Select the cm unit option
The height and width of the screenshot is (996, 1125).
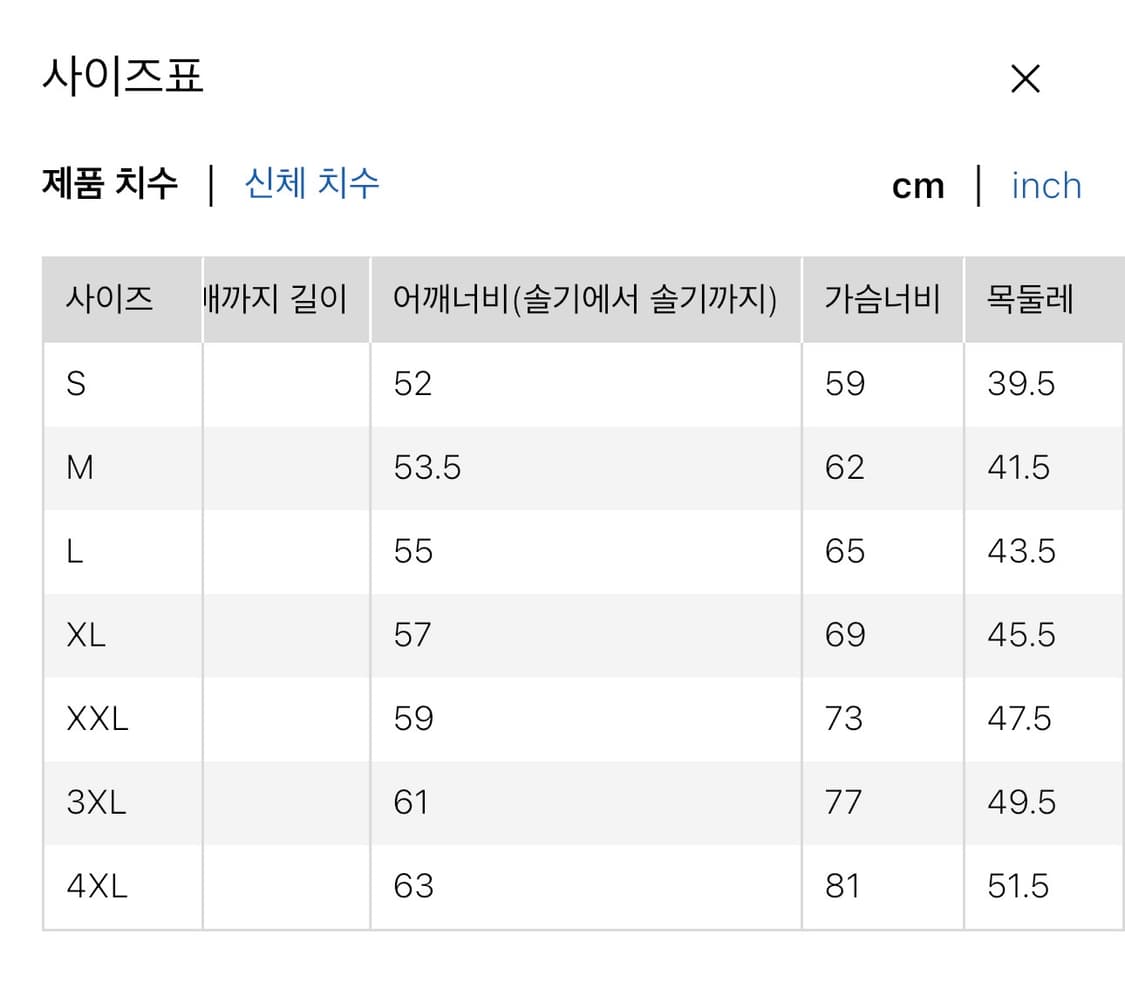917,185
